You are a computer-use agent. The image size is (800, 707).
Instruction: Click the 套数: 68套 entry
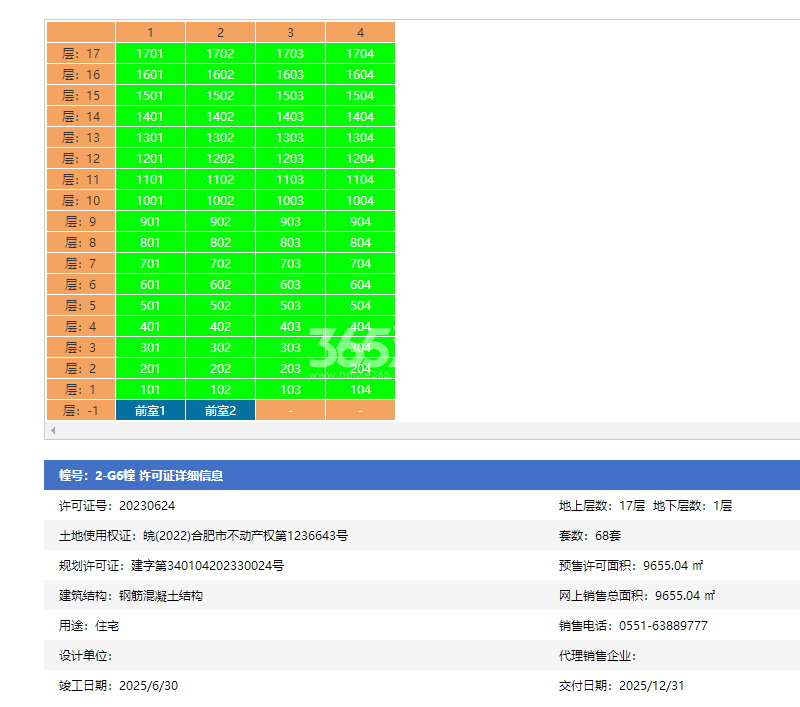[x=590, y=536]
